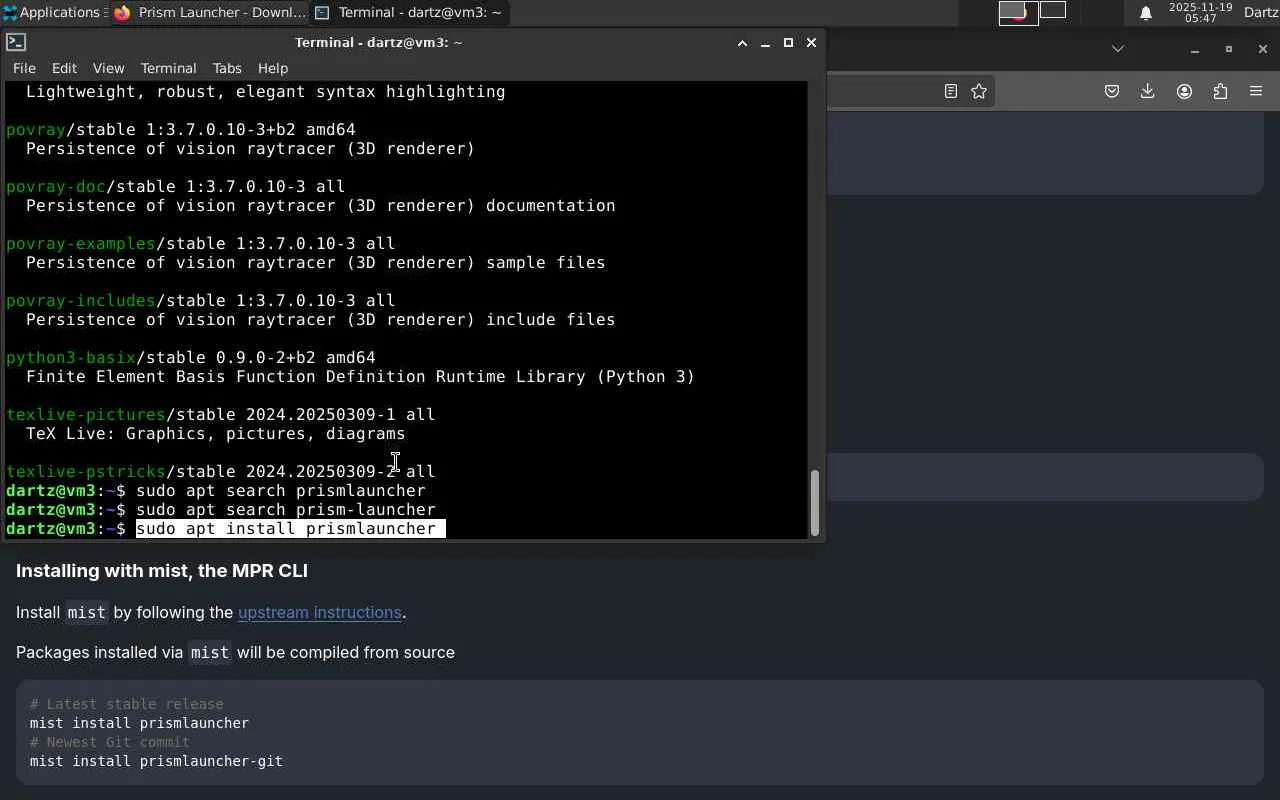Click the '# Newest Git commit' comment

pyautogui.click(x=110, y=742)
